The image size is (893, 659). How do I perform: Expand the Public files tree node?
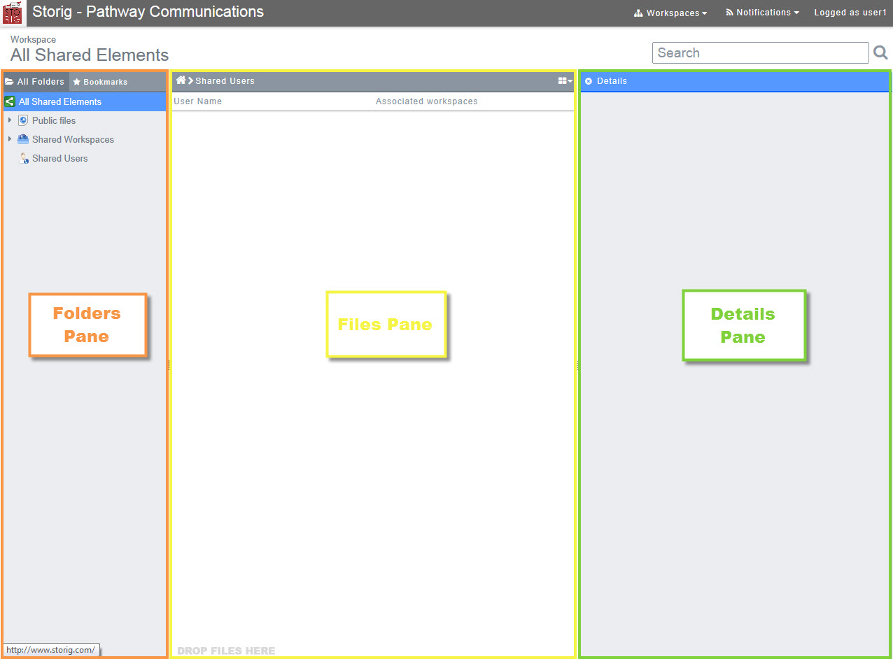pos(10,121)
